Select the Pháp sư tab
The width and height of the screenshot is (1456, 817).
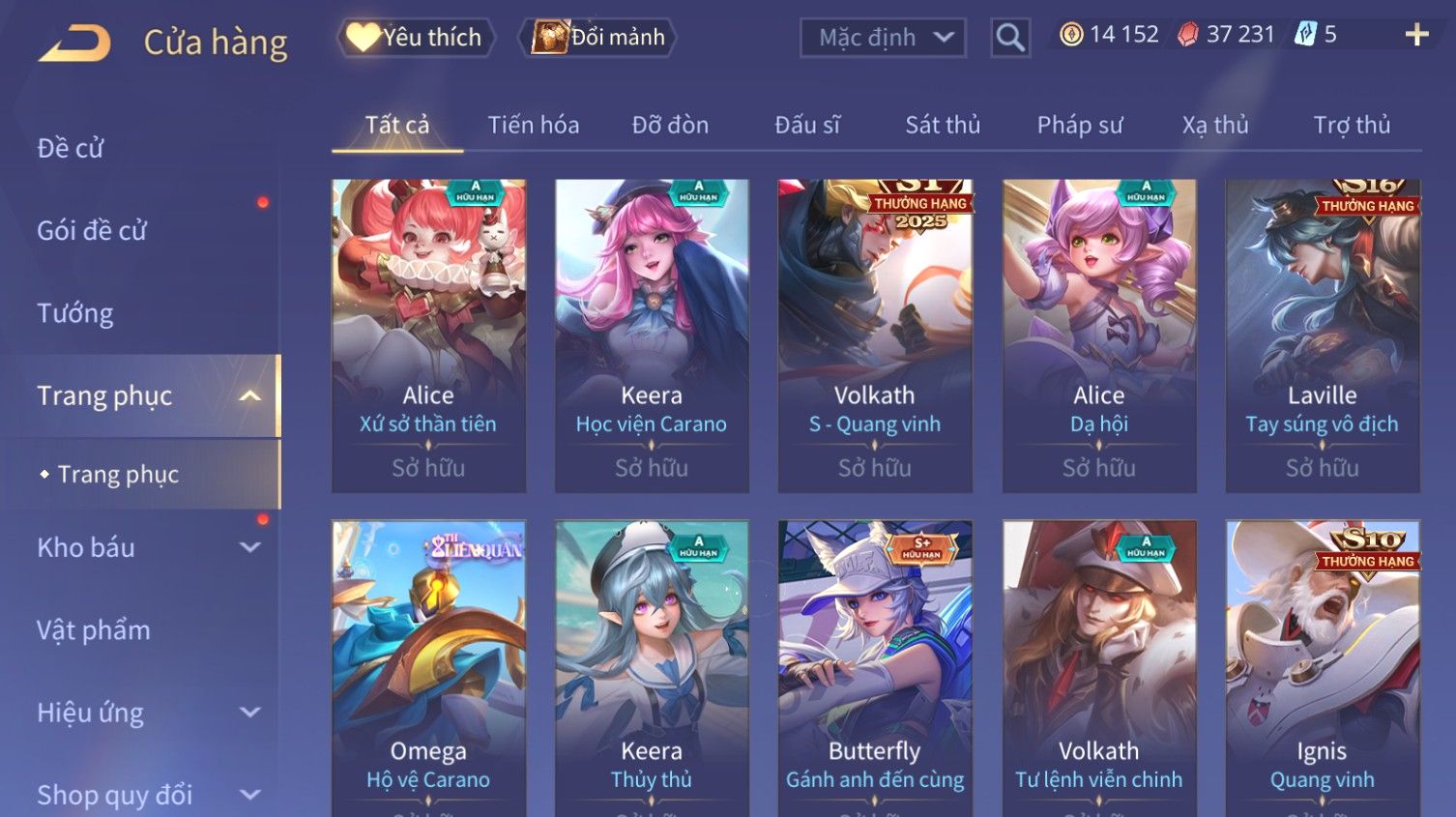(x=1080, y=125)
